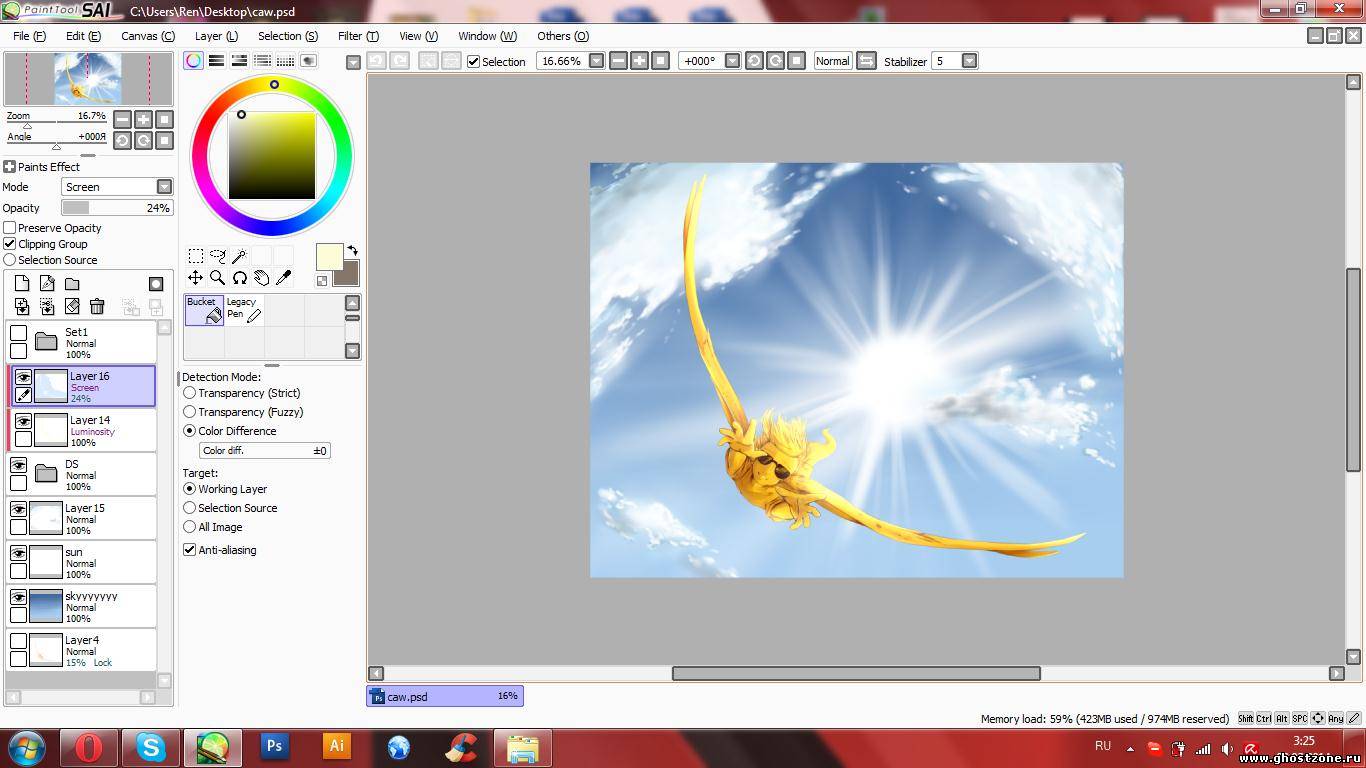Viewport: 1366px width, 768px height.
Task: Zoom out with toolbar minus button
Action: (x=618, y=61)
